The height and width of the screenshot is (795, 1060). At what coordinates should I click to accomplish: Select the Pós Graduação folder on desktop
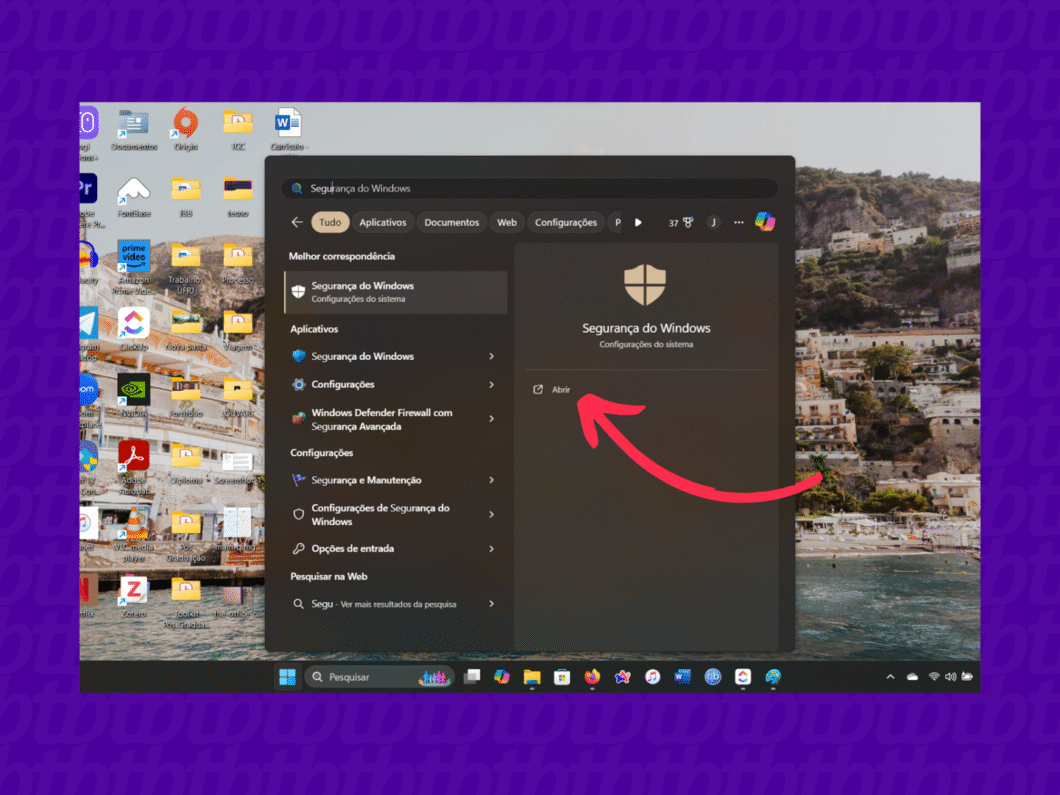[x=186, y=535]
